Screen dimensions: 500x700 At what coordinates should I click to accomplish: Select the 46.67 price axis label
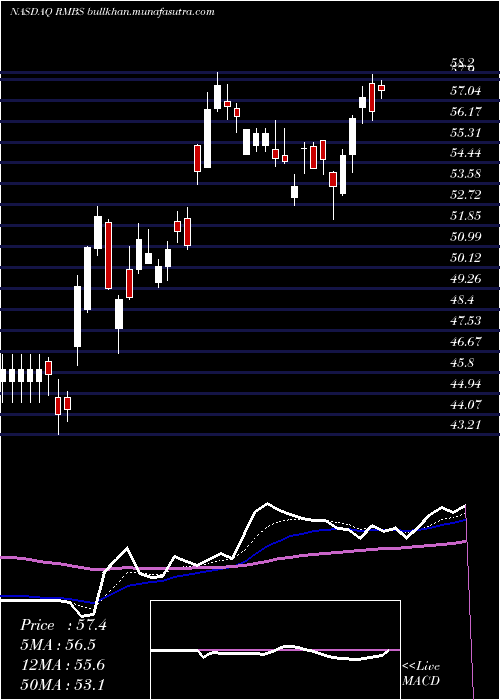pos(466,342)
